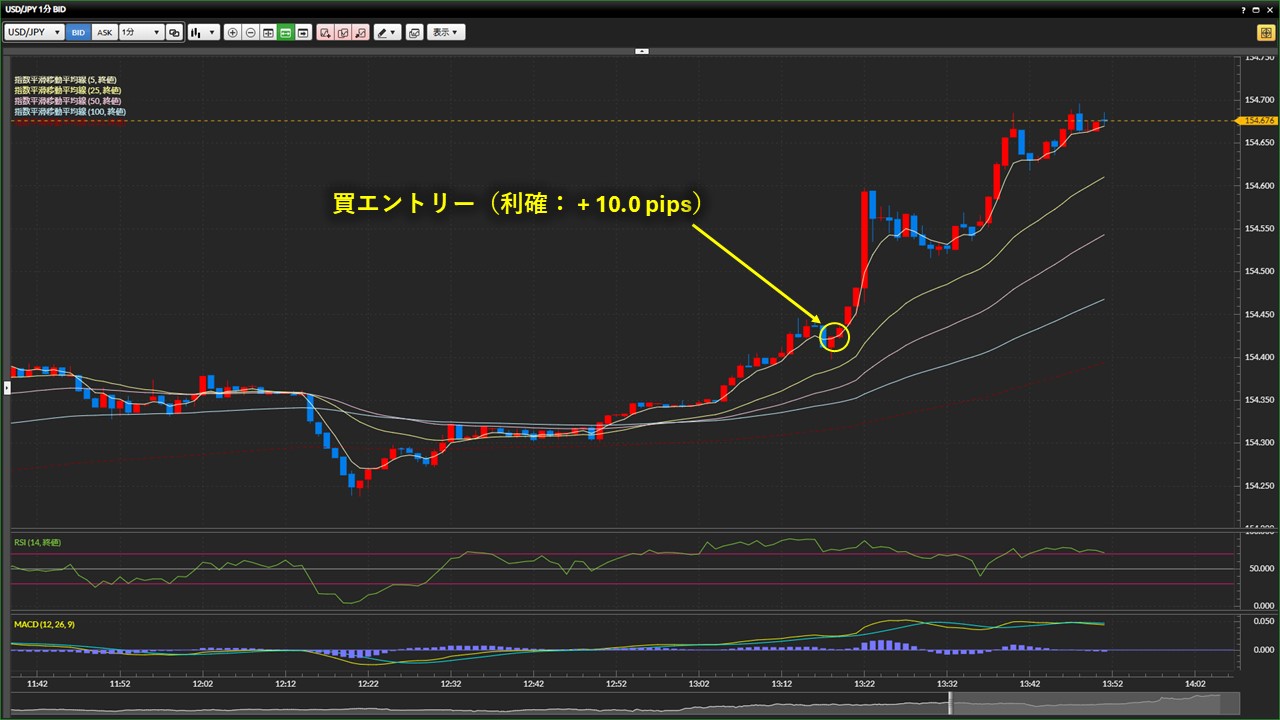The image size is (1280, 720).
Task: Click the zoom out magnifier icon
Action: tap(250, 32)
